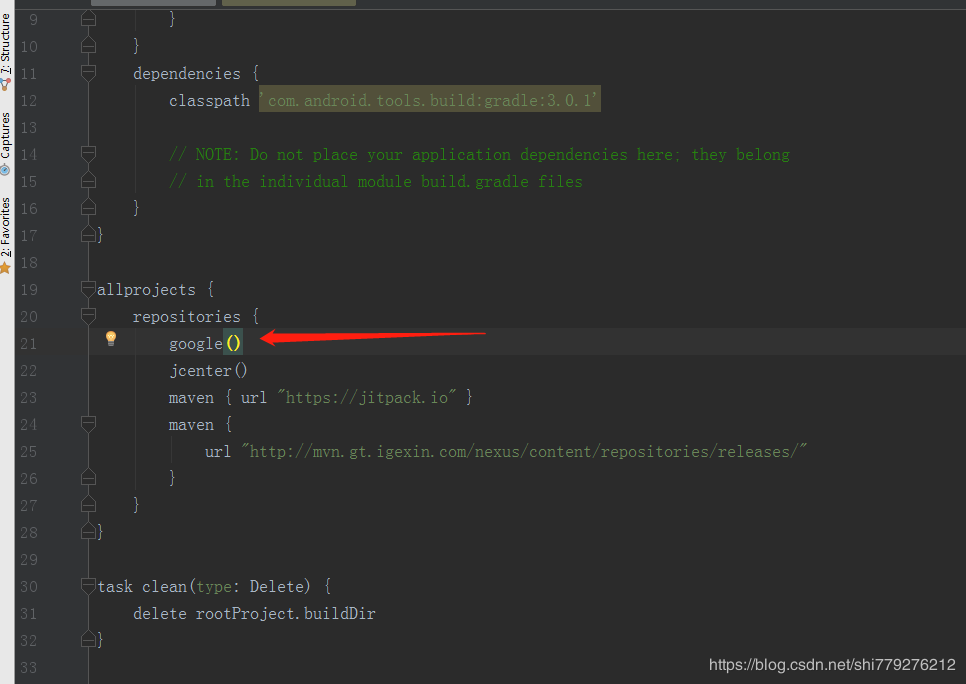Viewport: 966px width, 684px height.
Task: Click the fold end marker on line 28
Action: tap(88, 531)
